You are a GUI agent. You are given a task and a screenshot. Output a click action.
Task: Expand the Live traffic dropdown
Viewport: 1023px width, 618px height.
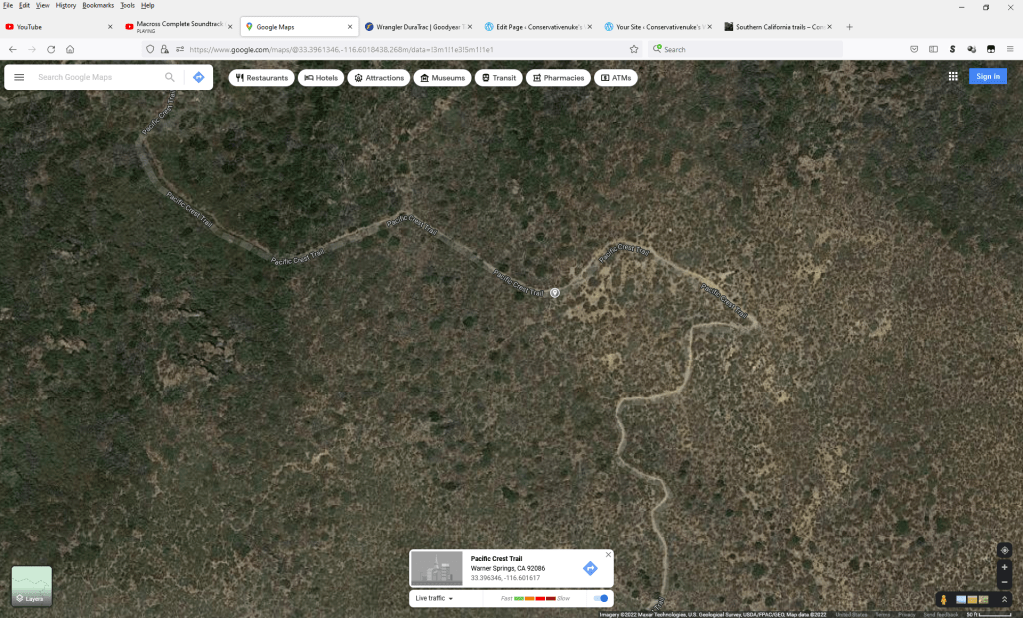point(435,598)
